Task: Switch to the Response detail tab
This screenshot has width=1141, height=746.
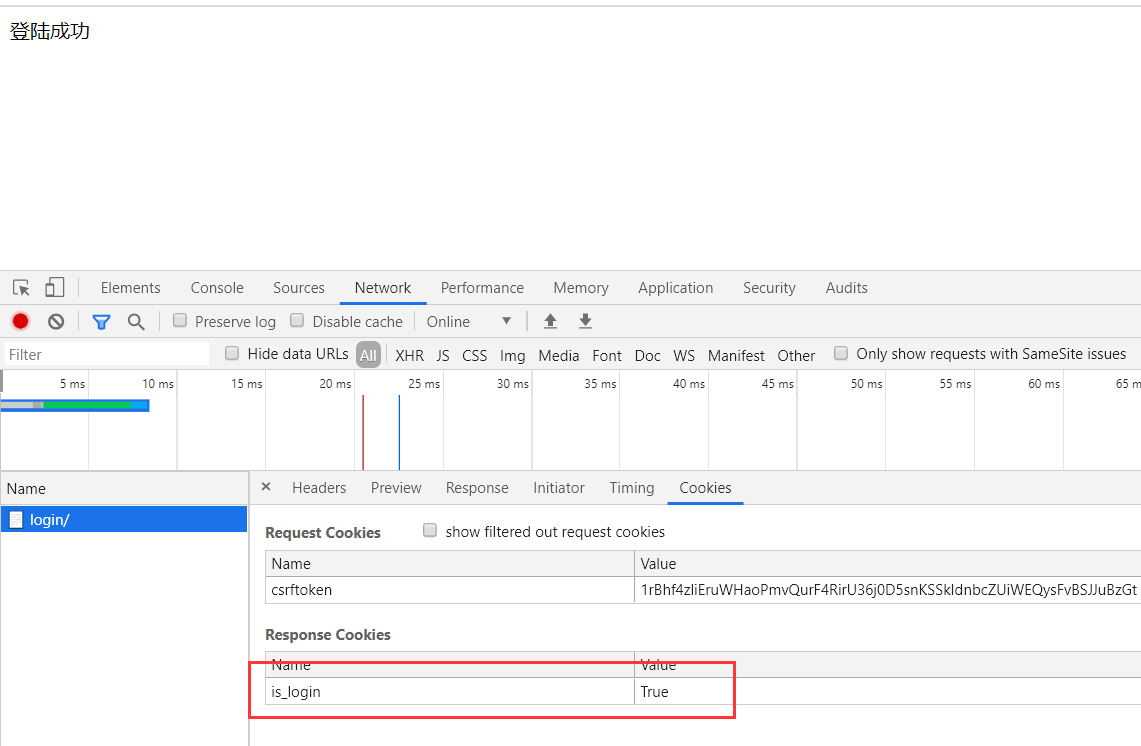Action: tap(477, 488)
